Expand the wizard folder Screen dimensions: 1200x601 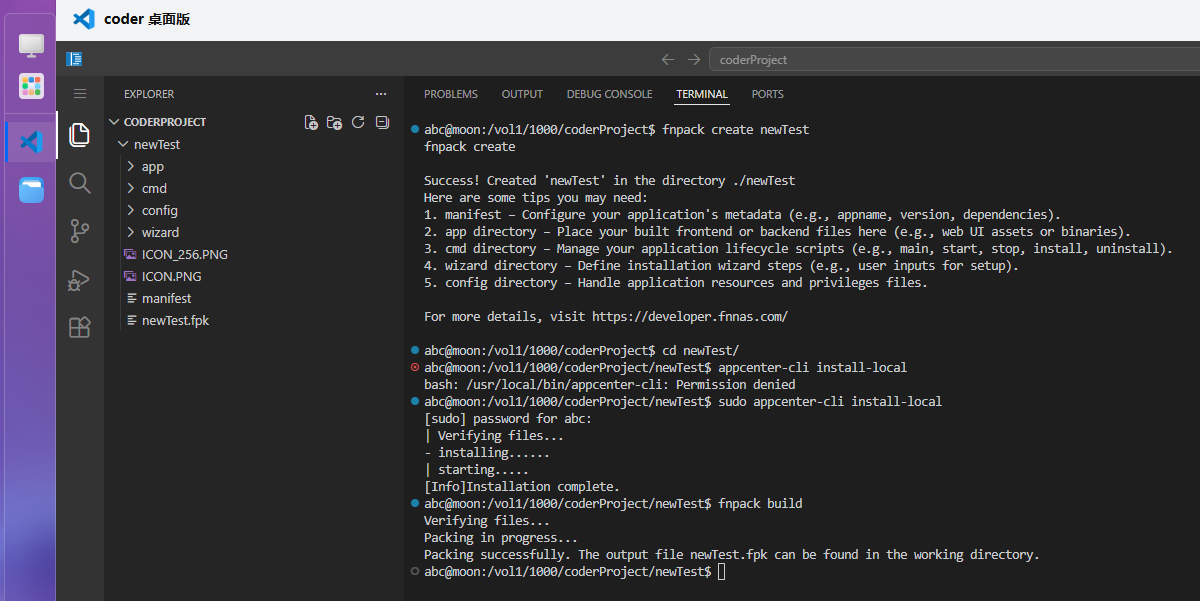click(160, 233)
